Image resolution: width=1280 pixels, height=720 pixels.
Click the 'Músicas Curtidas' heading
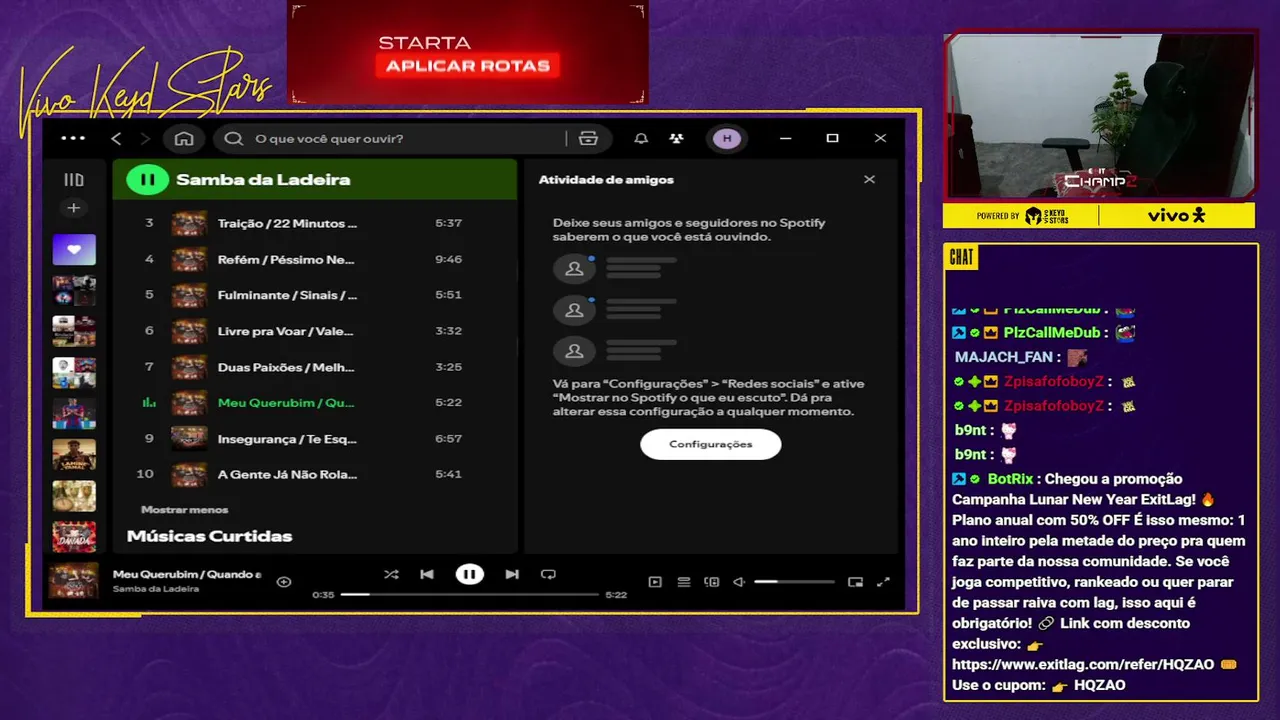pyautogui.click(x=209, y=536)
